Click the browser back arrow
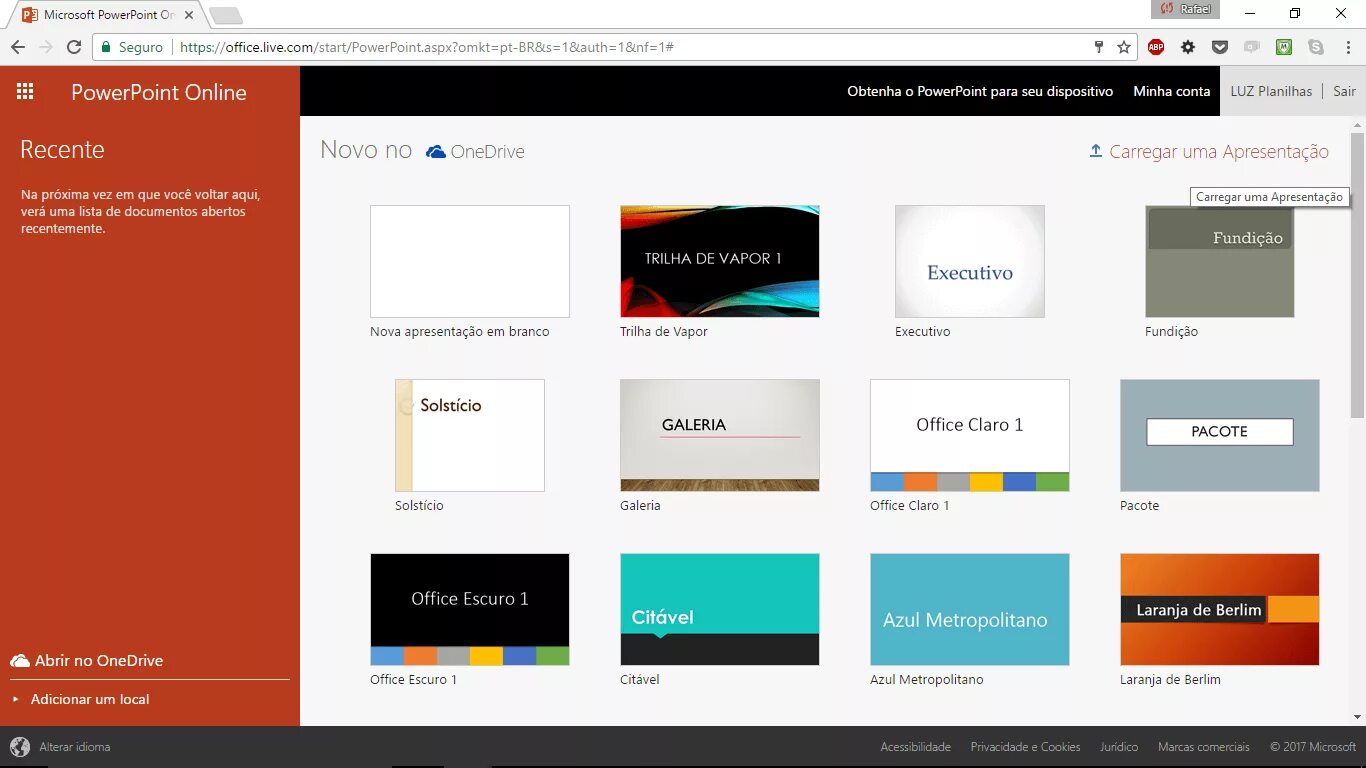The height and width of the screenshot is (768, 1366). (x=18, y=47)
